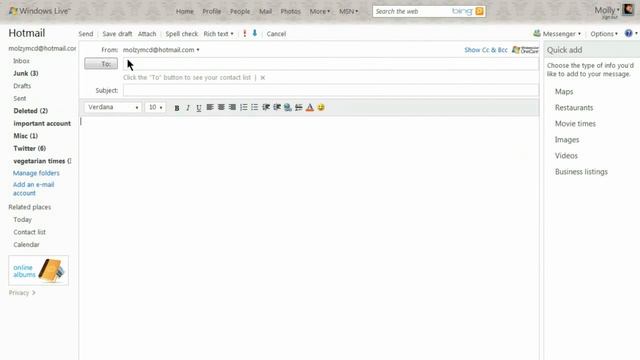Select Maps in Quick add
The height and width of the screenshot is (360, 640).
[x=564, y=92]
